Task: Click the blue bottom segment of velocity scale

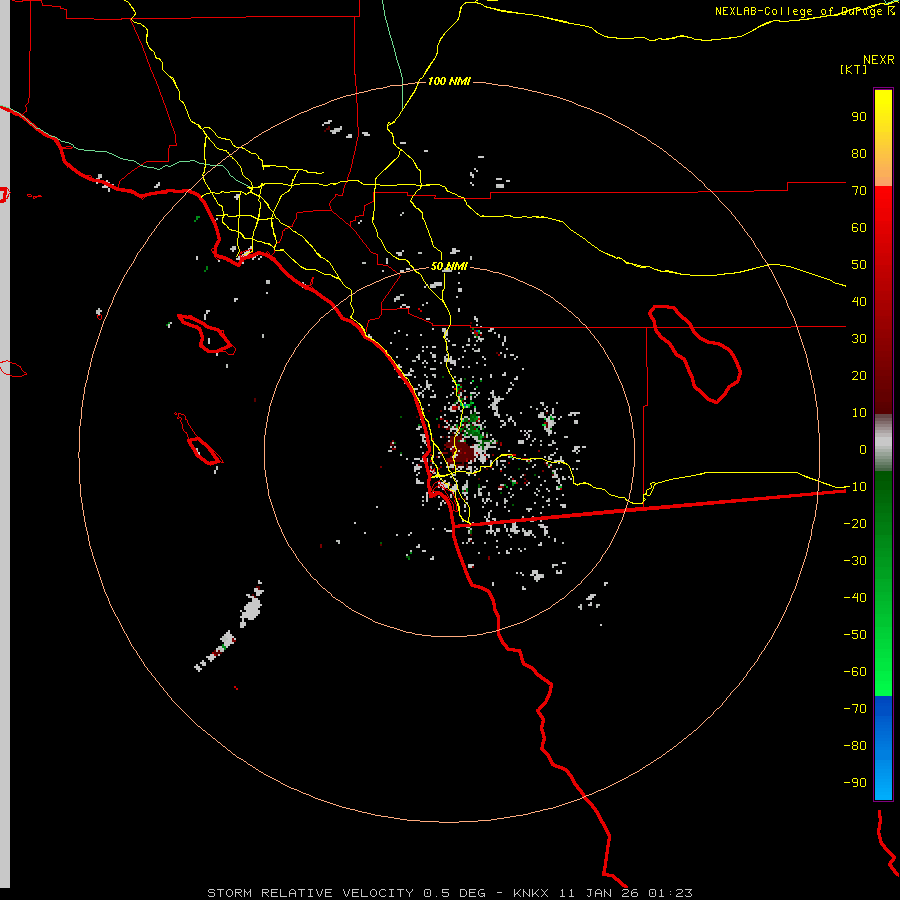Action: point(883,748)
